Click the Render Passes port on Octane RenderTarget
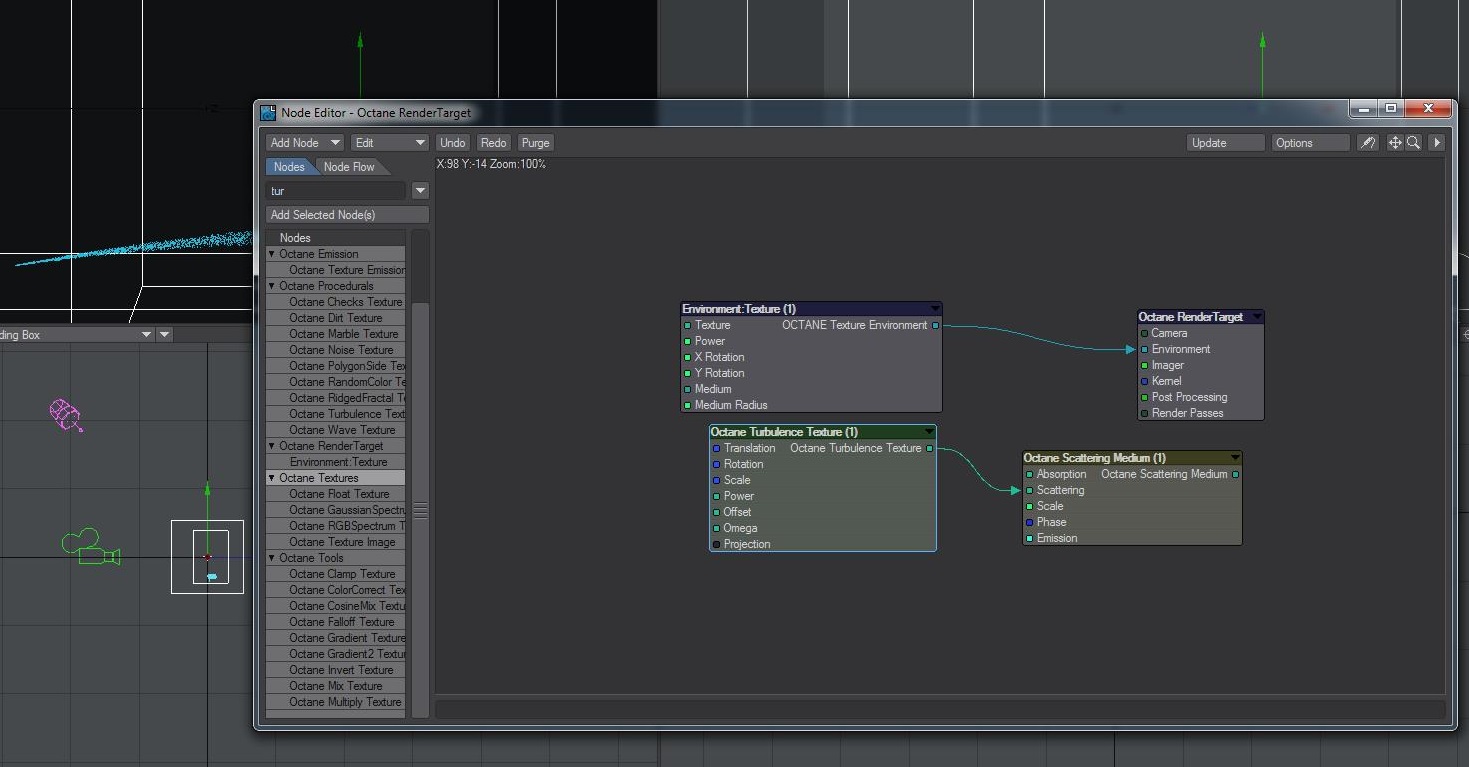Viewport: 1469px width, 767px height. (x=1144, y=413)
